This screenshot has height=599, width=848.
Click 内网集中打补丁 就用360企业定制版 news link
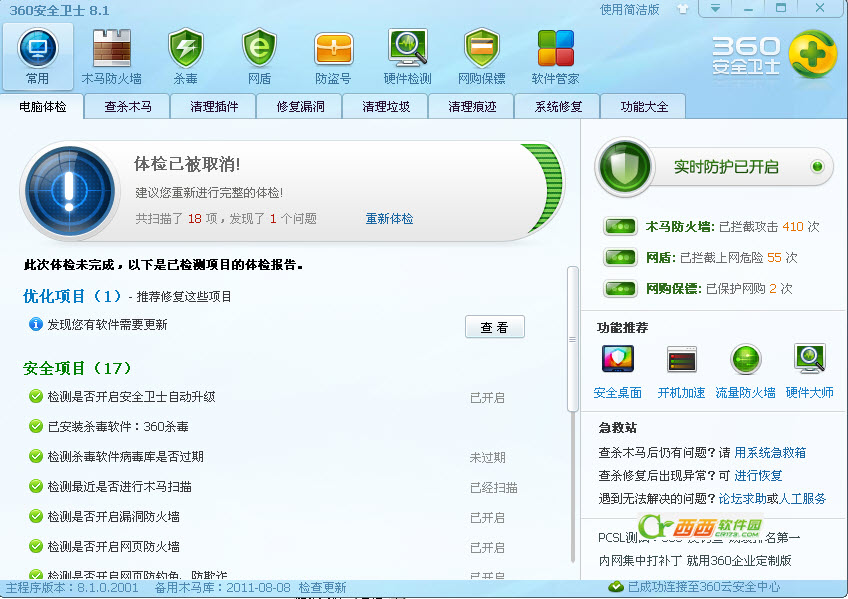[x=694, y=561]
